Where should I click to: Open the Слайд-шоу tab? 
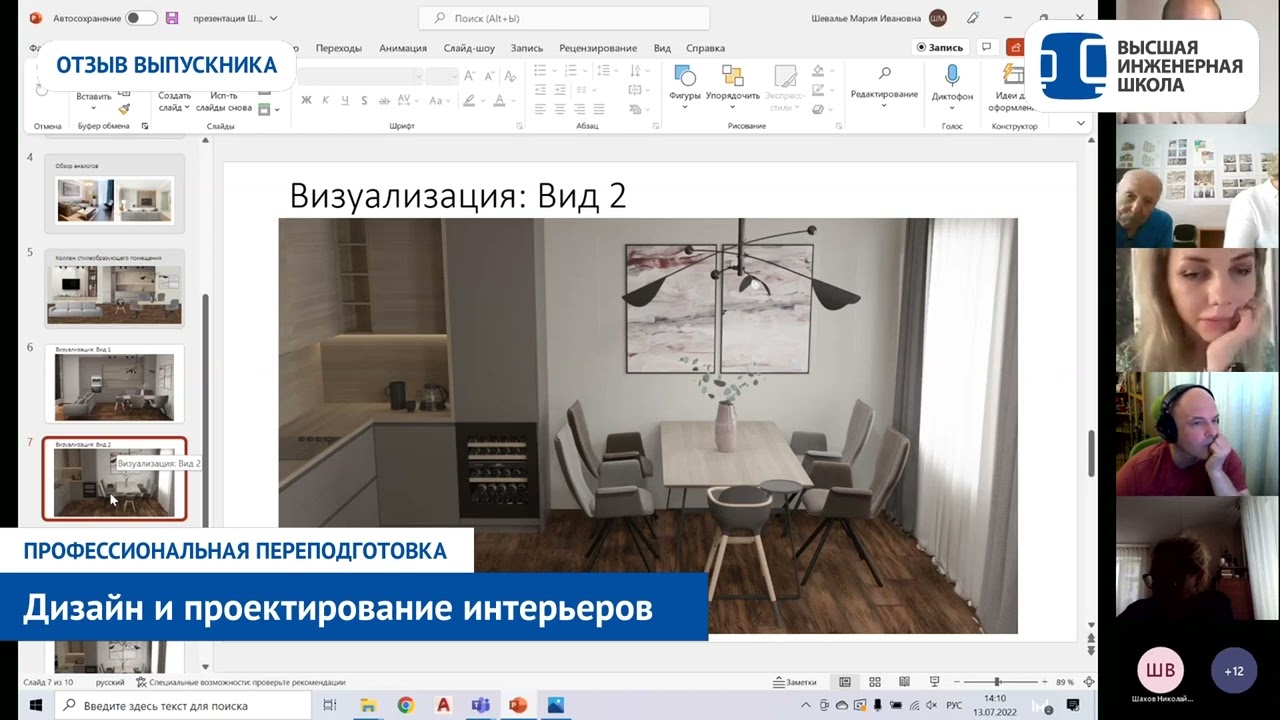(469, 48)
